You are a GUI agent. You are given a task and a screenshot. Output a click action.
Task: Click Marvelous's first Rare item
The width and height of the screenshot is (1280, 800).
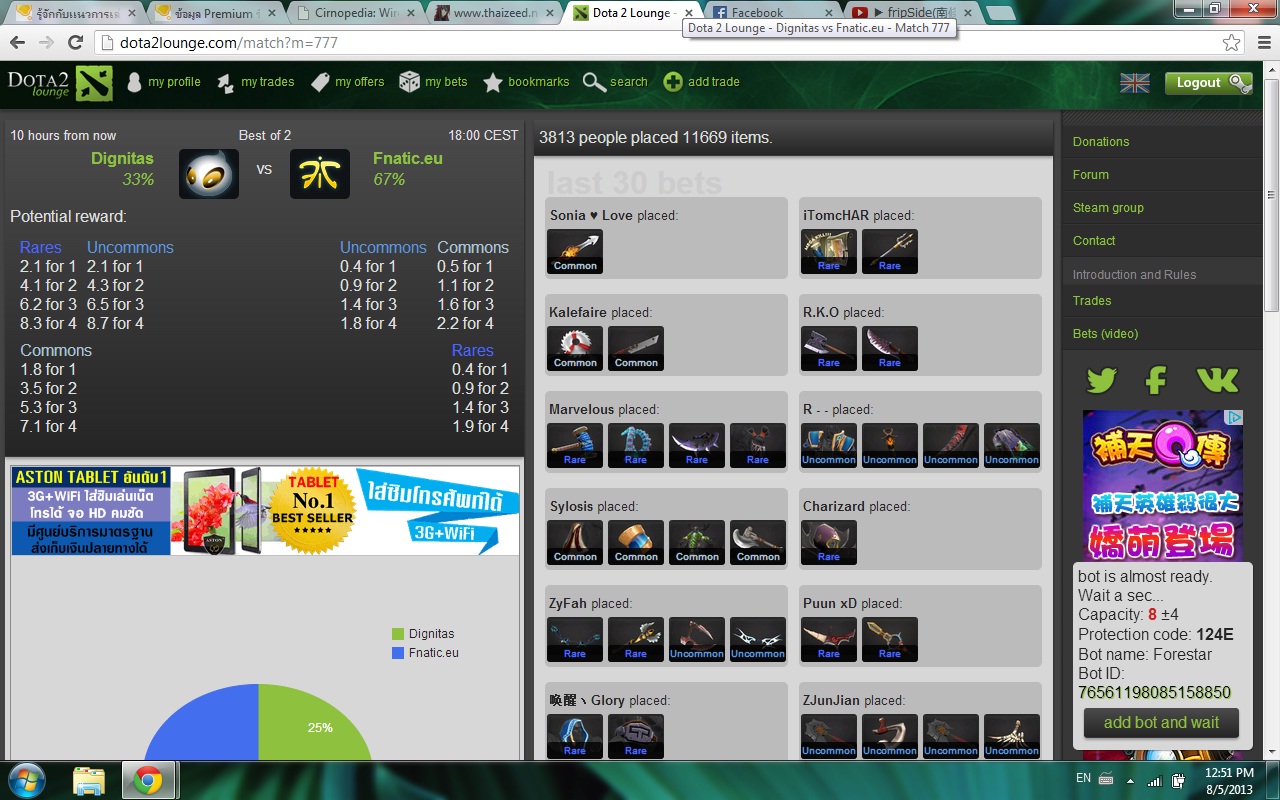575,445
